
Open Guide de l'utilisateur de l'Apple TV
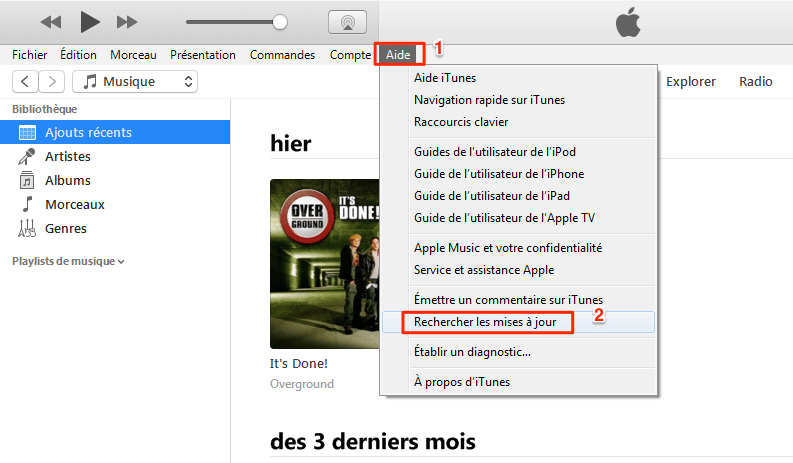[518, 218]
